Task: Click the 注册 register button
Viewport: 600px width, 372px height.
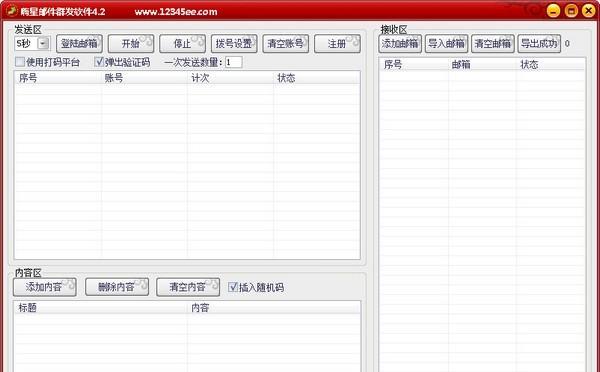Action: click(x=337, y=44)
